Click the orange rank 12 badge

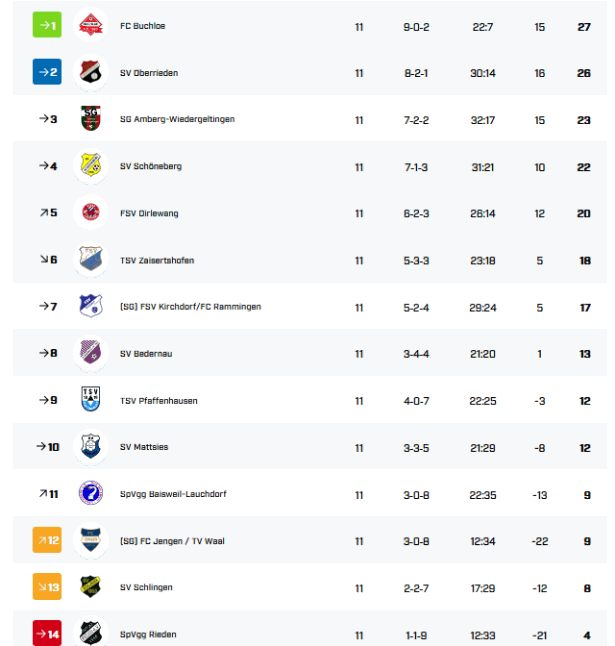coord(48,541)
